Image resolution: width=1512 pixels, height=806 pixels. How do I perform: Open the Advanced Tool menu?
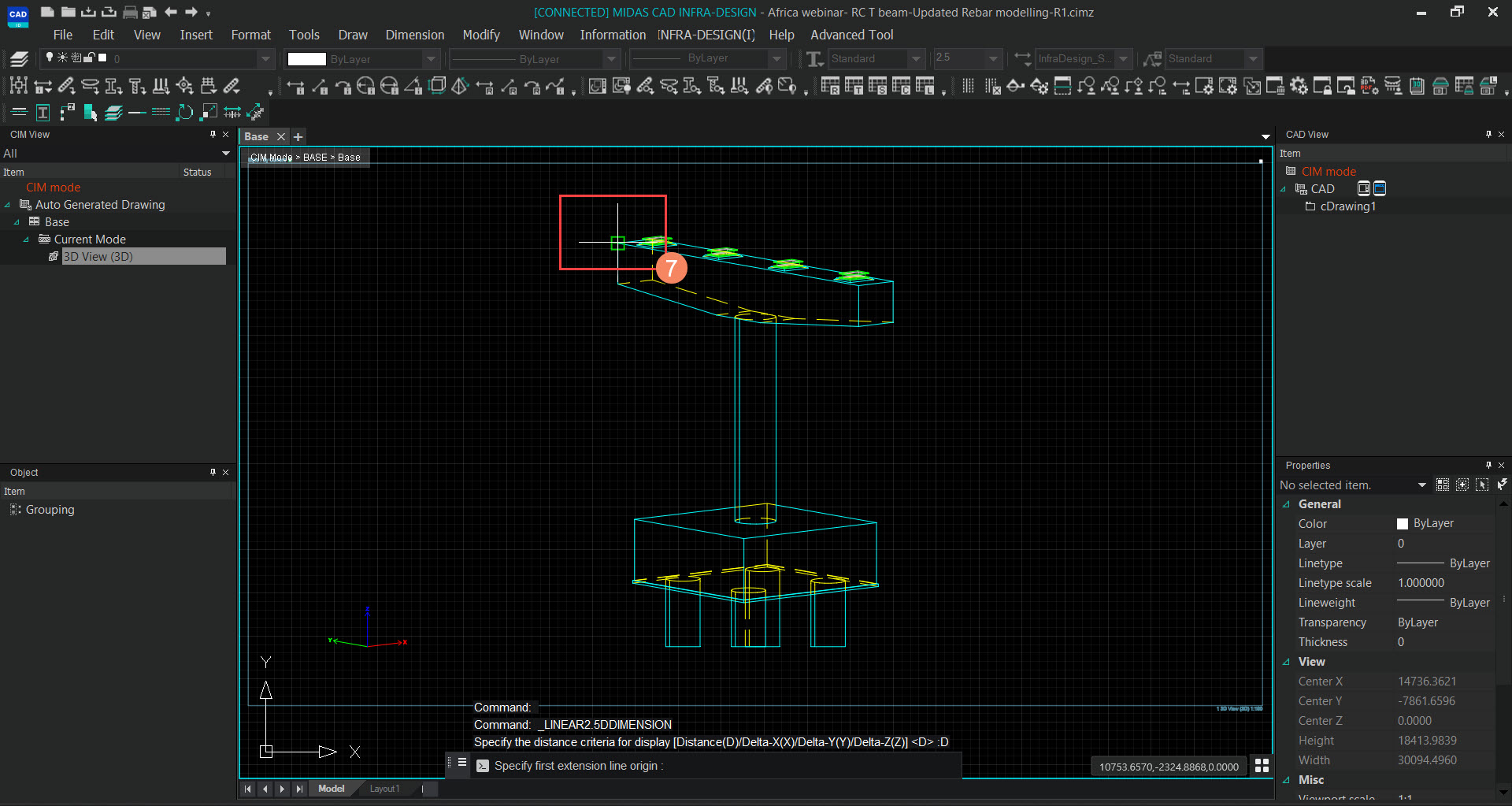coord(852,35)
